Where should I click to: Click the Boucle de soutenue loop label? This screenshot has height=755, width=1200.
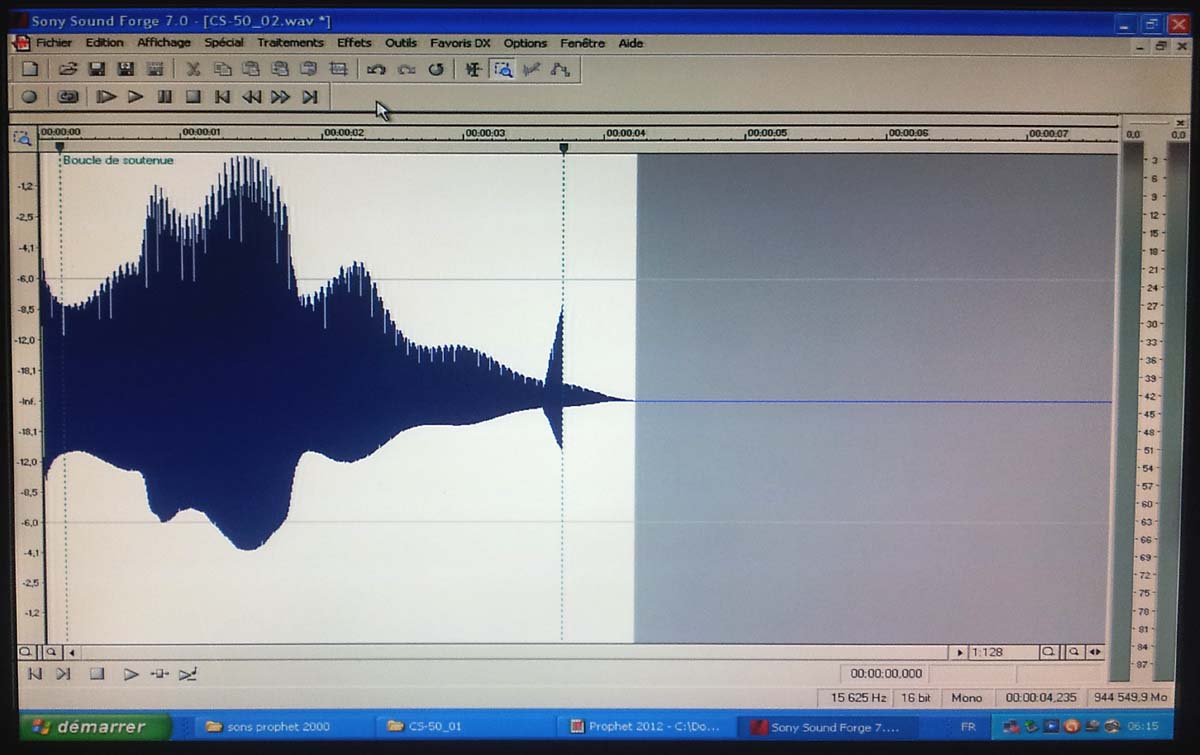coord(118,160)
